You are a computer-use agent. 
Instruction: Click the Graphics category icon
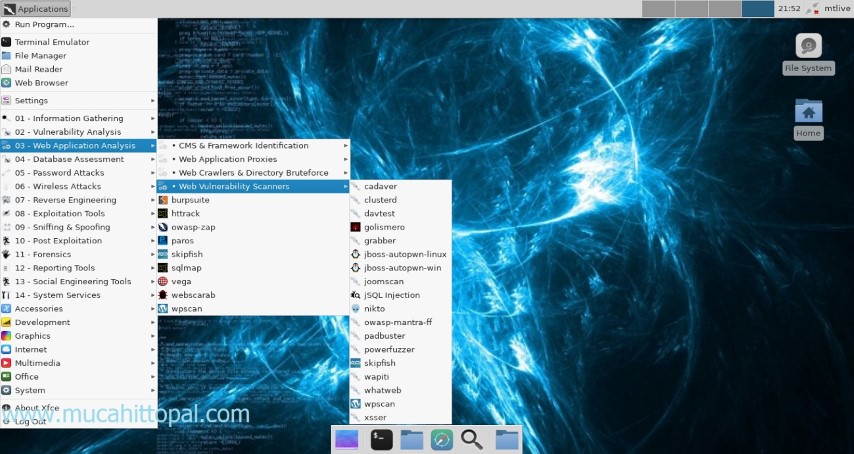pyautogui.click(x=6, y=336)
